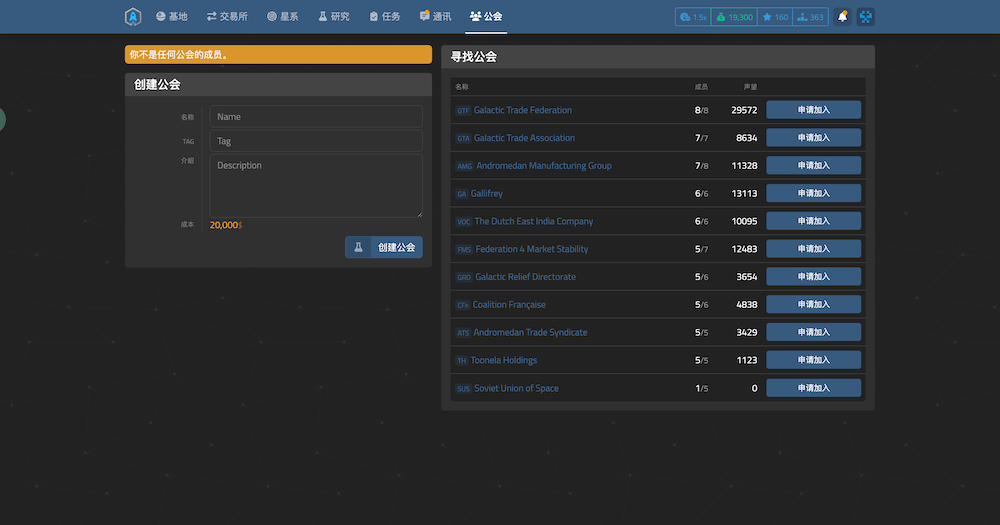
Task: Click the star reputation counter showing 160
Action: 775,17
